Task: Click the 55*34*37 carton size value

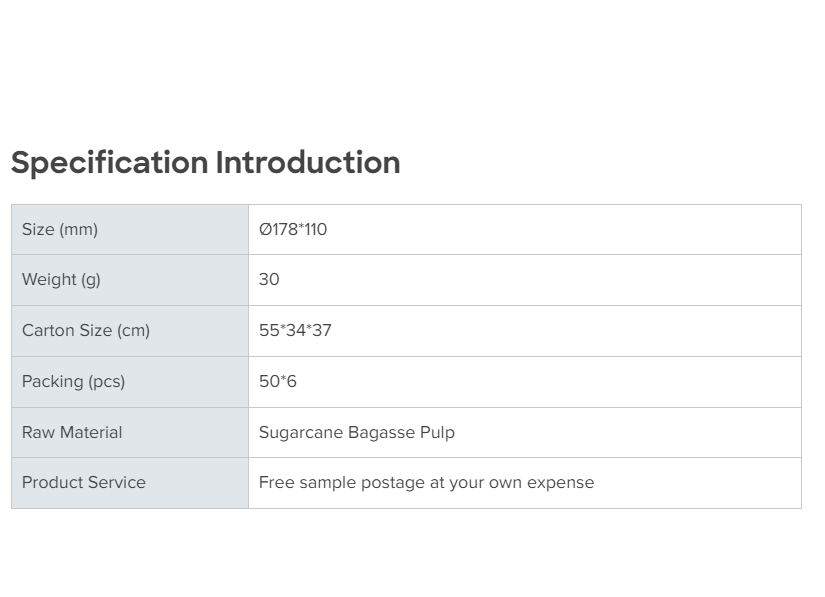Action: tap(295, 331)
